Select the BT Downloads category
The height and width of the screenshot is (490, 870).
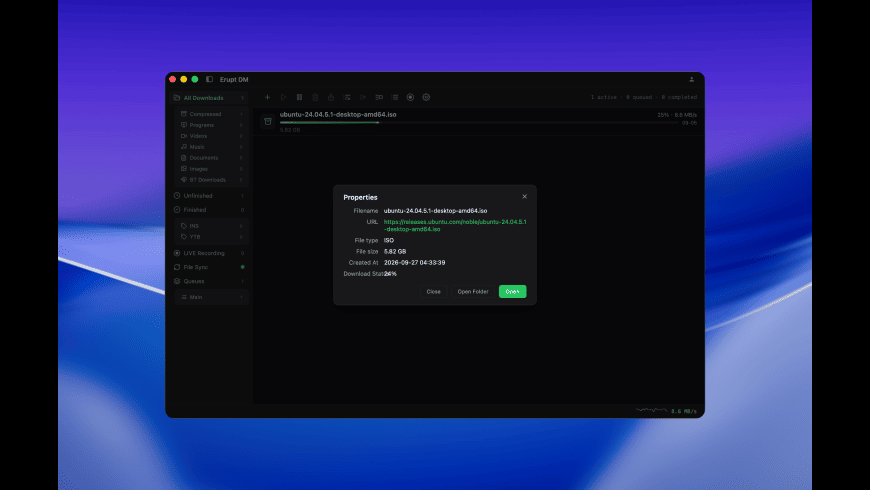click(x=211, y=180)
